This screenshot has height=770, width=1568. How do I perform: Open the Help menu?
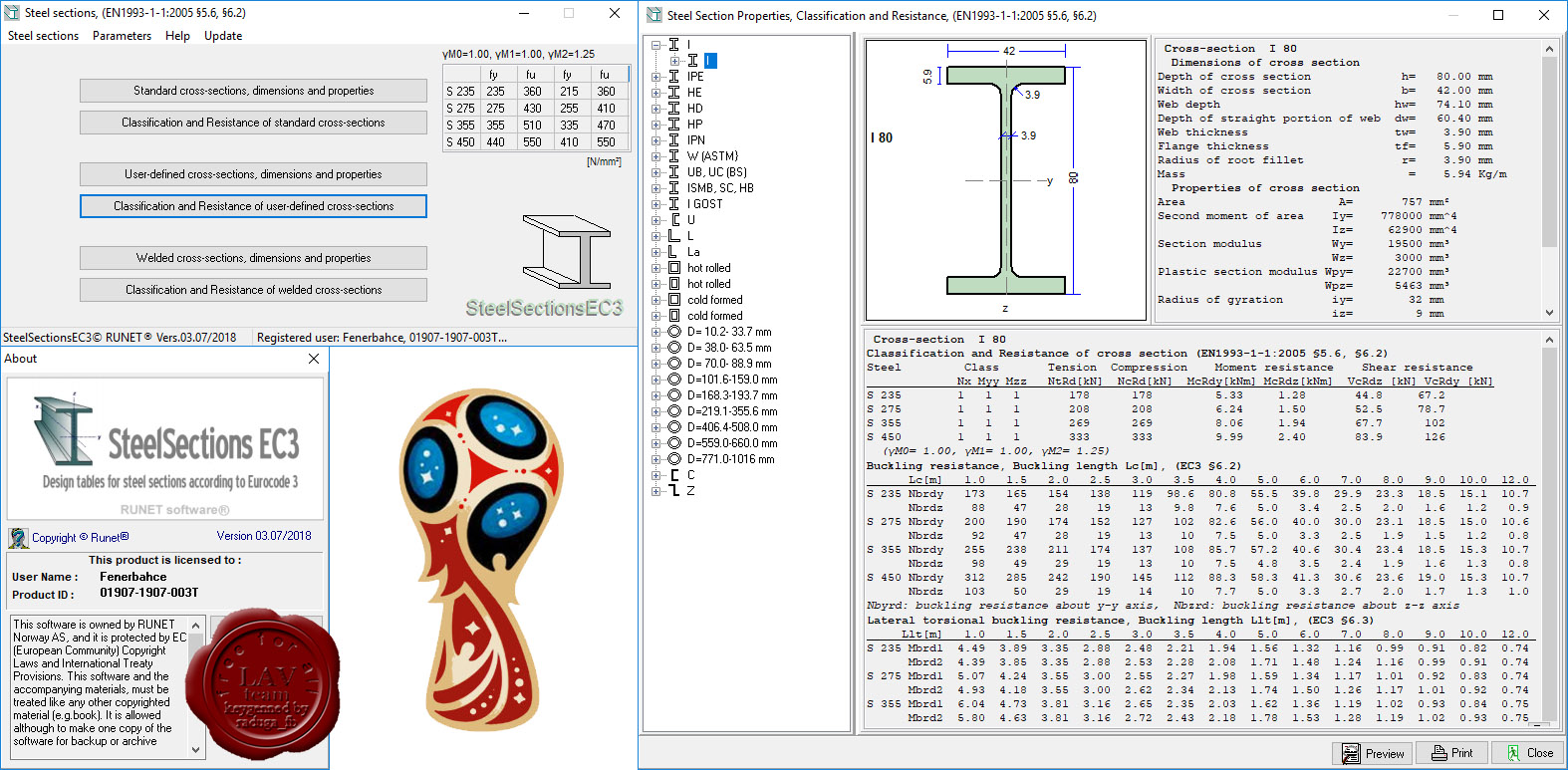coord(177,36)
